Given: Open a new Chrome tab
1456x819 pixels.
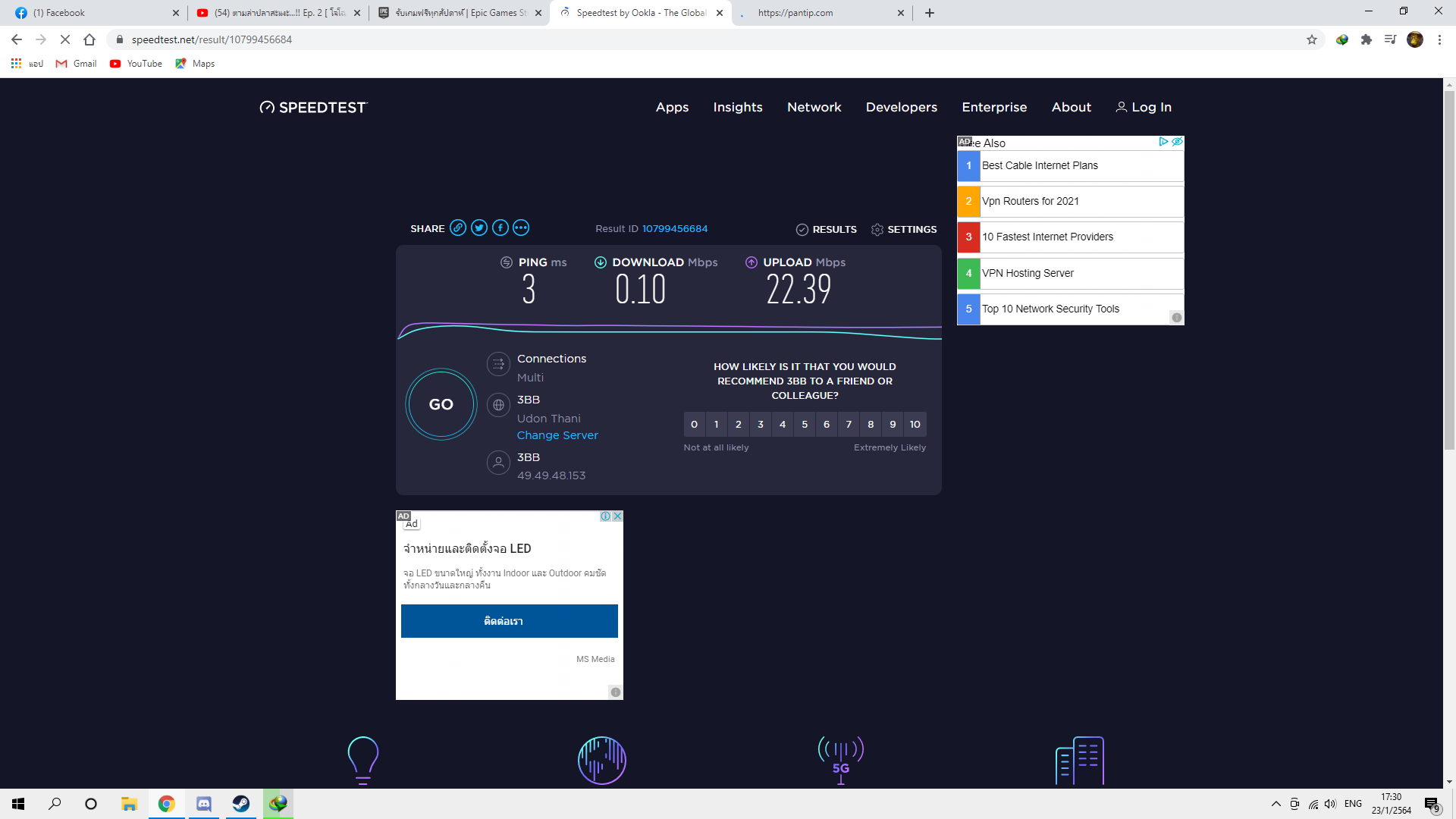Looking at the screenshot, I should (x=930, y=13).
